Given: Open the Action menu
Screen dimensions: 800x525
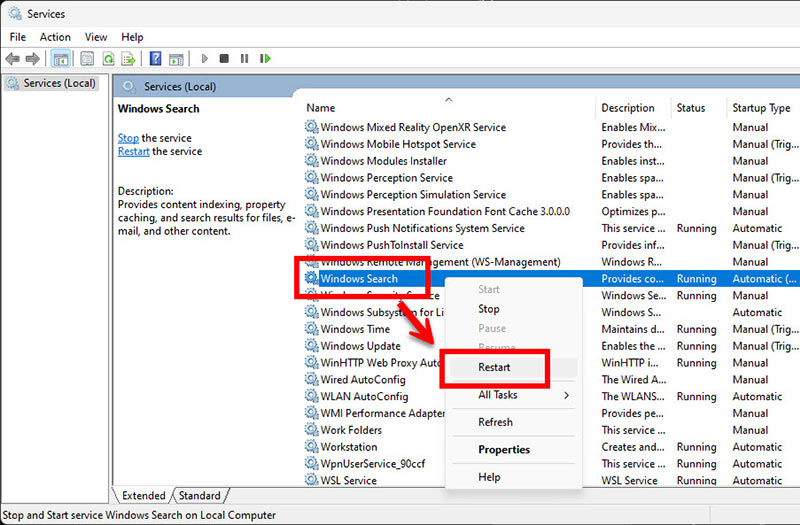Looking at the screenshot, I should [x=55, y=37].
